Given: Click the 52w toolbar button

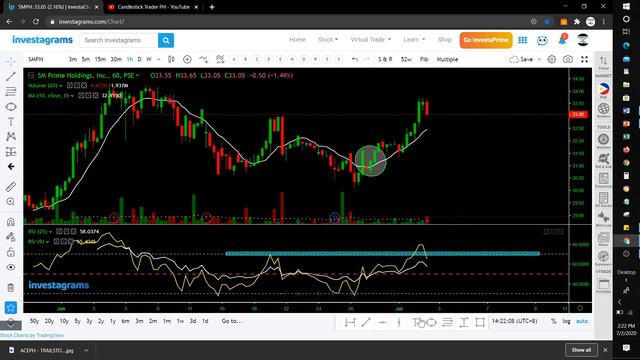Looking at the screenshot, I should click(406, 60).
